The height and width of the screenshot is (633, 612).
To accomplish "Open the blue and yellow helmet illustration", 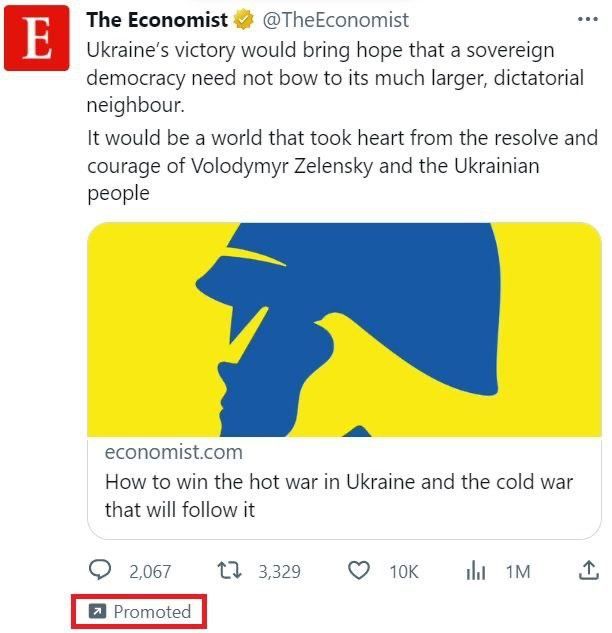I will 344,329.
